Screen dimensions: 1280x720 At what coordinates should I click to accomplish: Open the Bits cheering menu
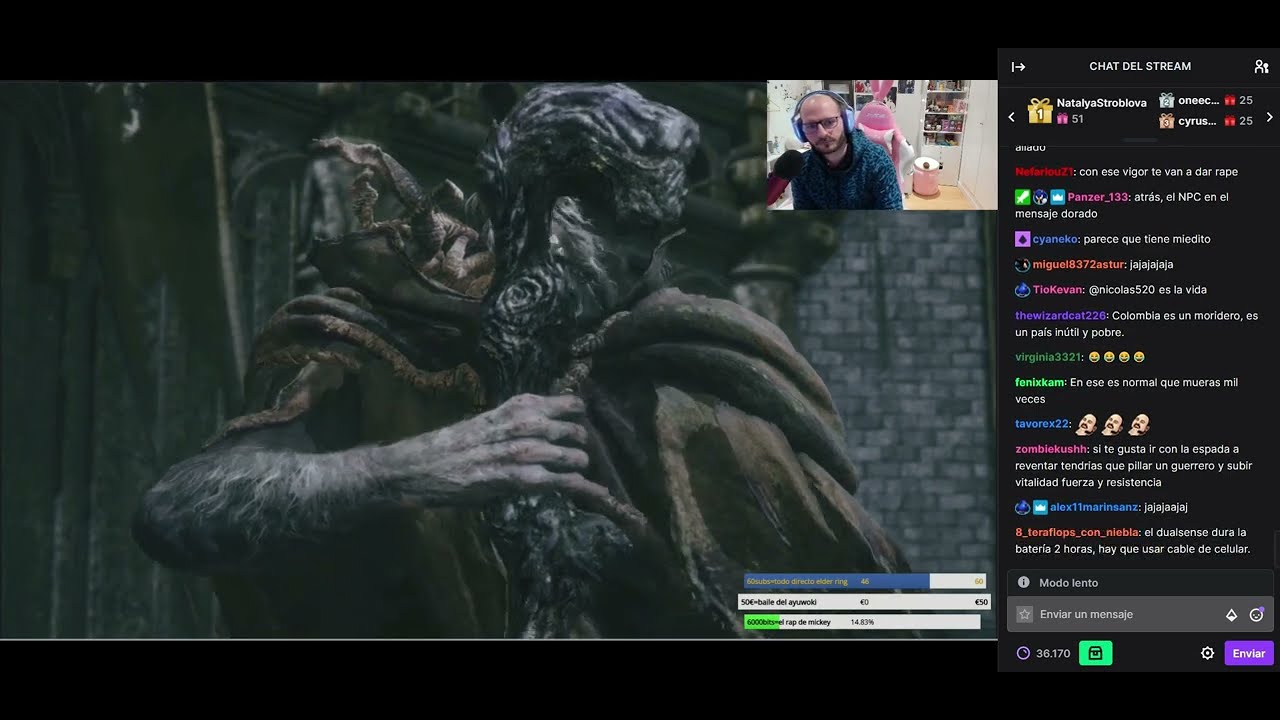tap(1232, 615)
